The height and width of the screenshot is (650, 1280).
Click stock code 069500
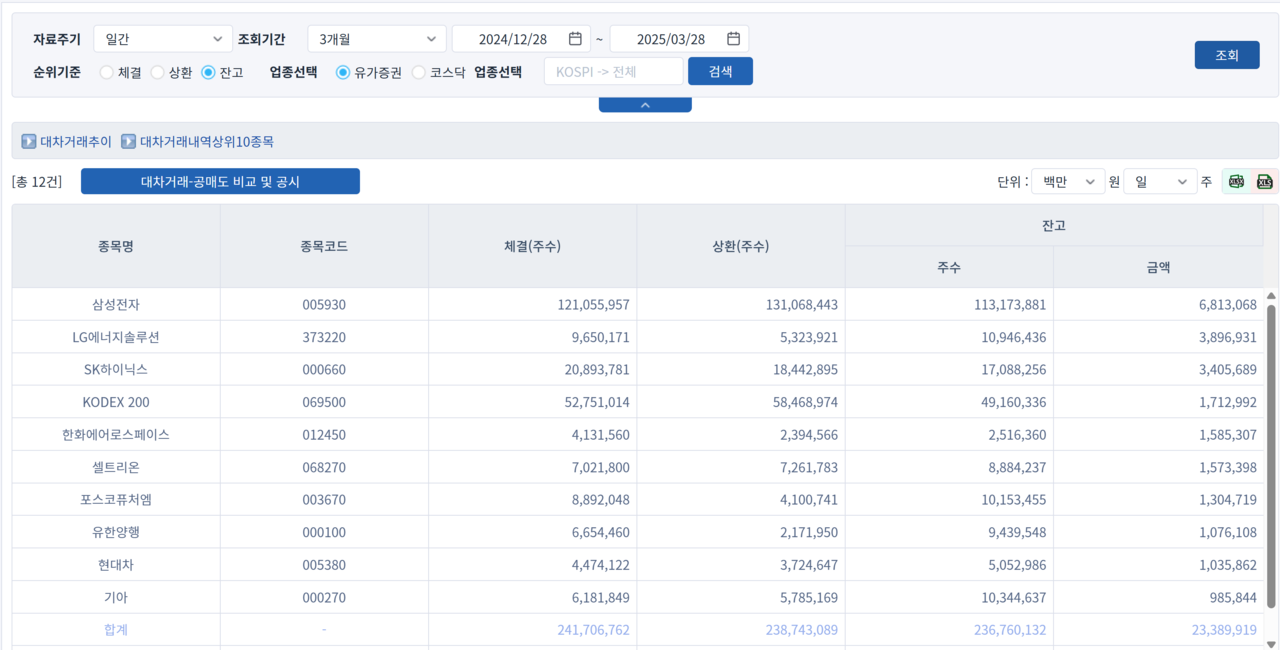click(x=324, y=402)
